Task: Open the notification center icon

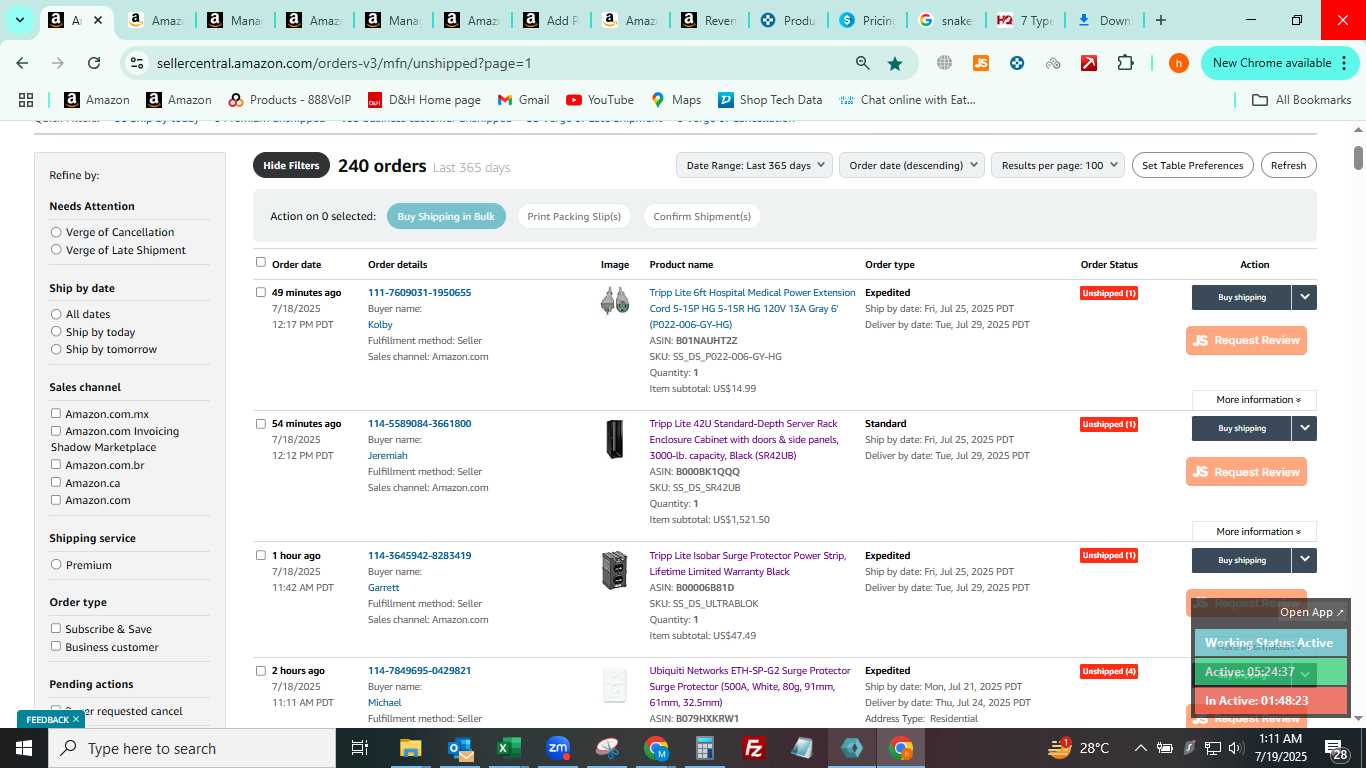Action: click(1336, 748)
